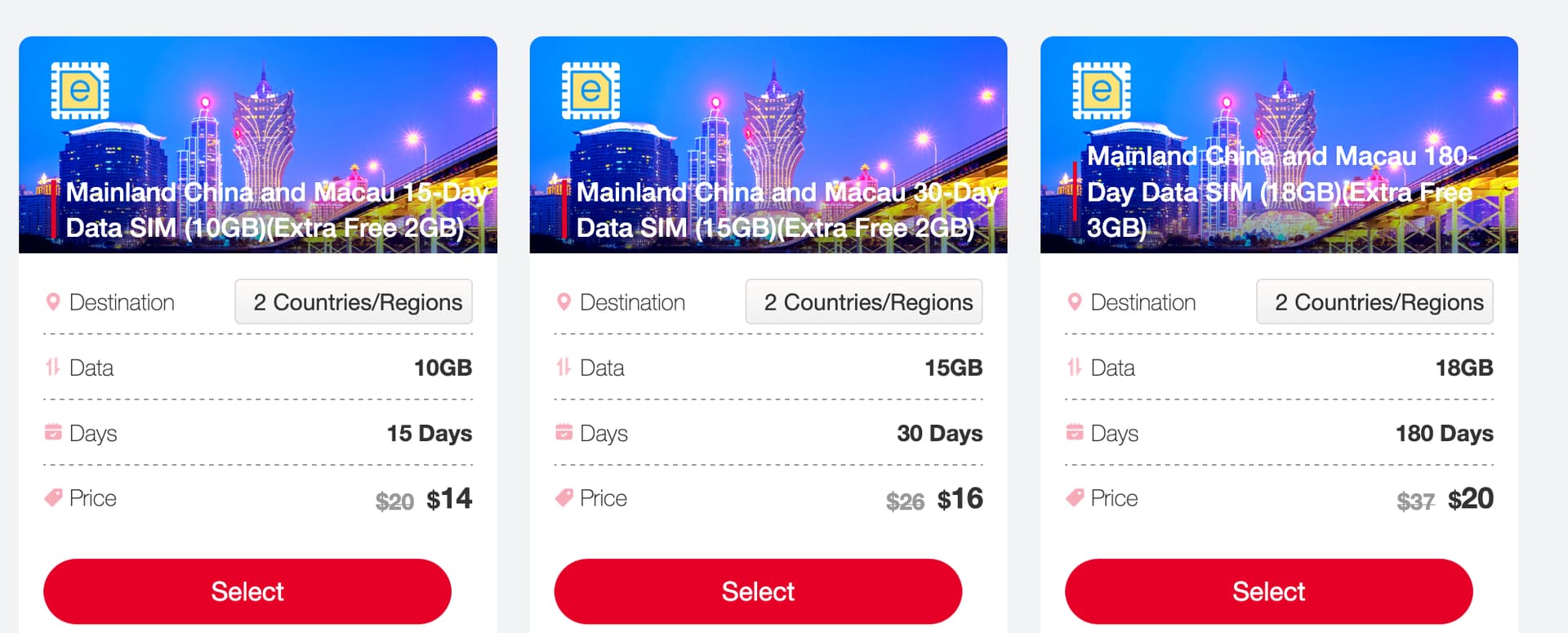Click the eSIM chip icon on 180-Day card
The width and height of the screenshot is (1568, 633).
pos(1101,91)
